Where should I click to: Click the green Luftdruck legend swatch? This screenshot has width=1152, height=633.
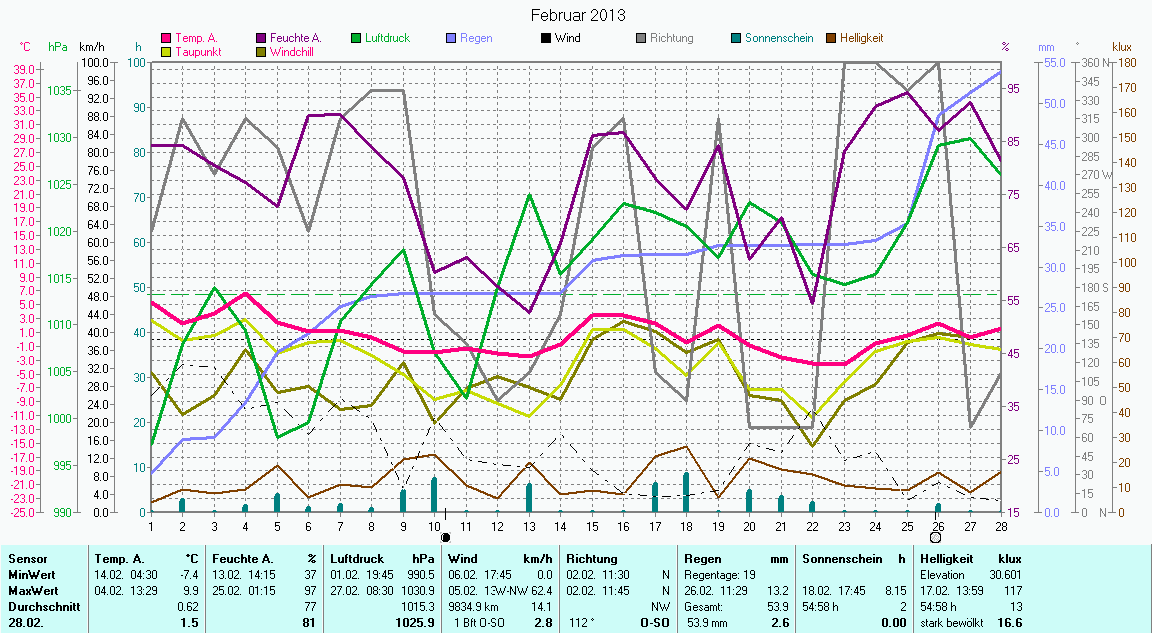356,38
